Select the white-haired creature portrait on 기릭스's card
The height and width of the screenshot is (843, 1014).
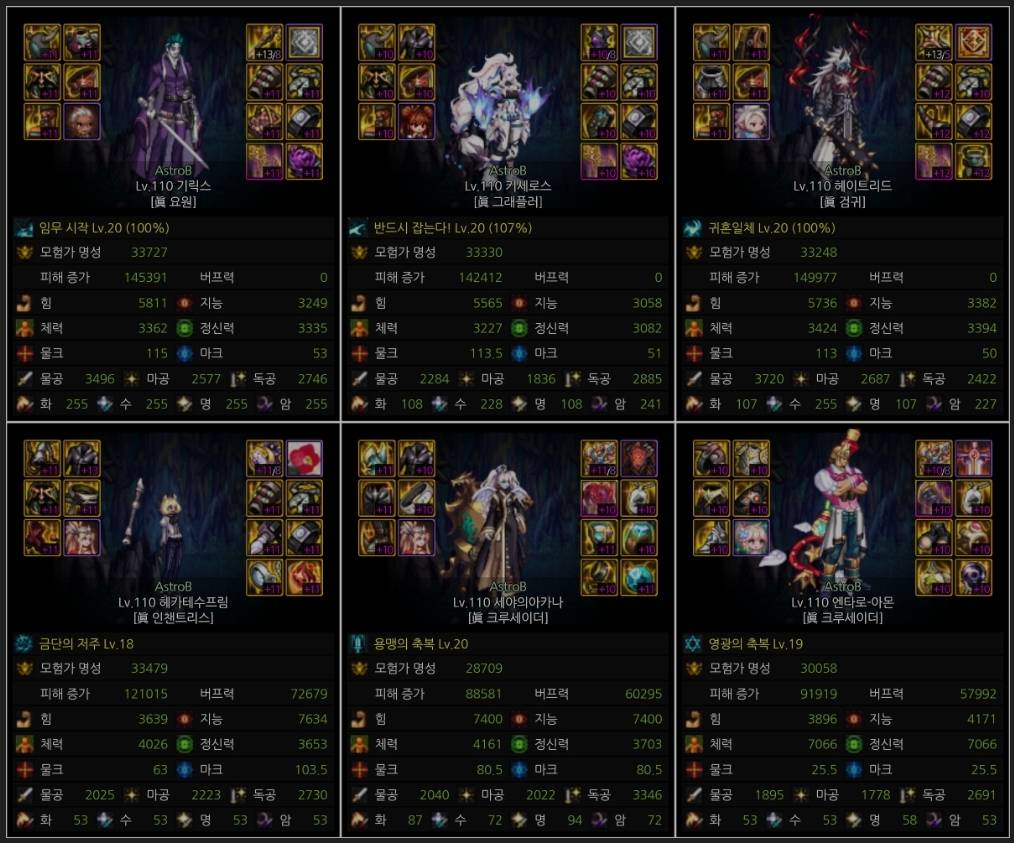(82, 121)
